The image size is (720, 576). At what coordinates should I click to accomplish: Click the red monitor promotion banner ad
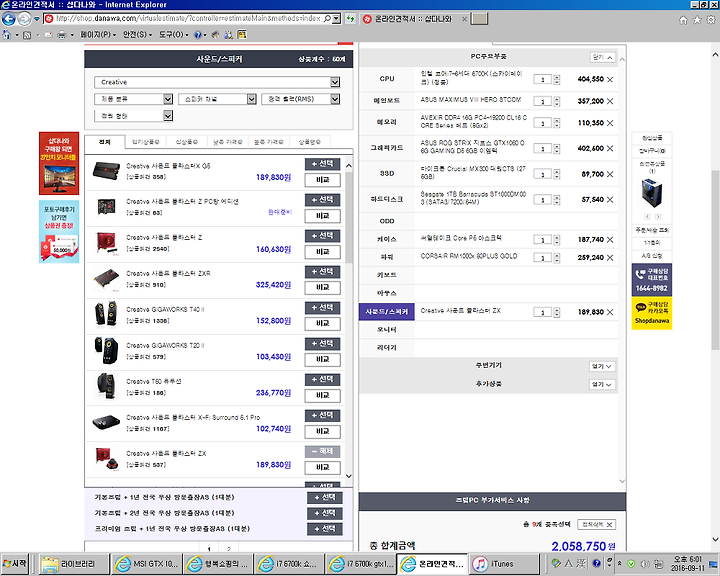point(59,164)
